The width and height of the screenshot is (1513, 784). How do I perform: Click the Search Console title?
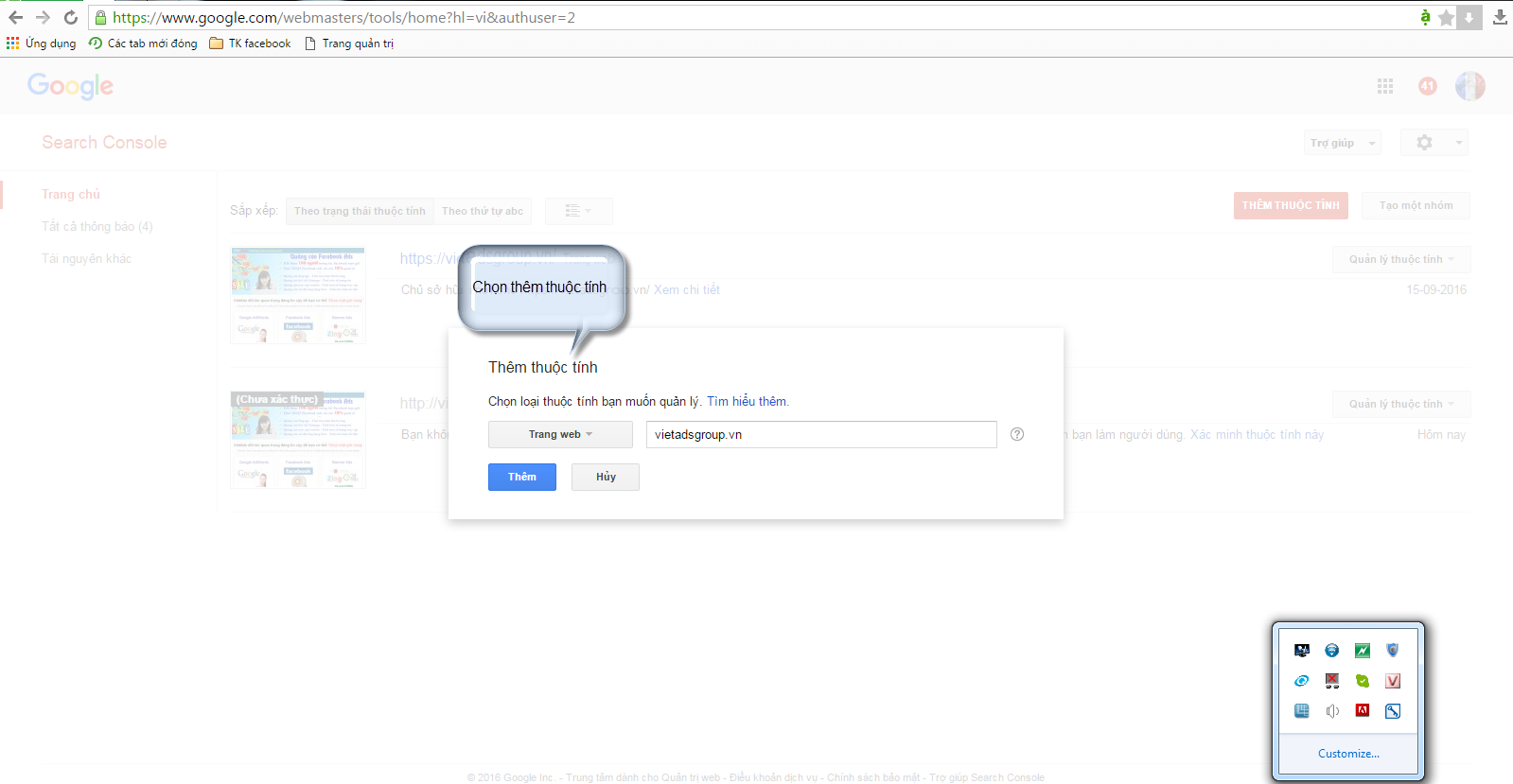pos(104,142)
